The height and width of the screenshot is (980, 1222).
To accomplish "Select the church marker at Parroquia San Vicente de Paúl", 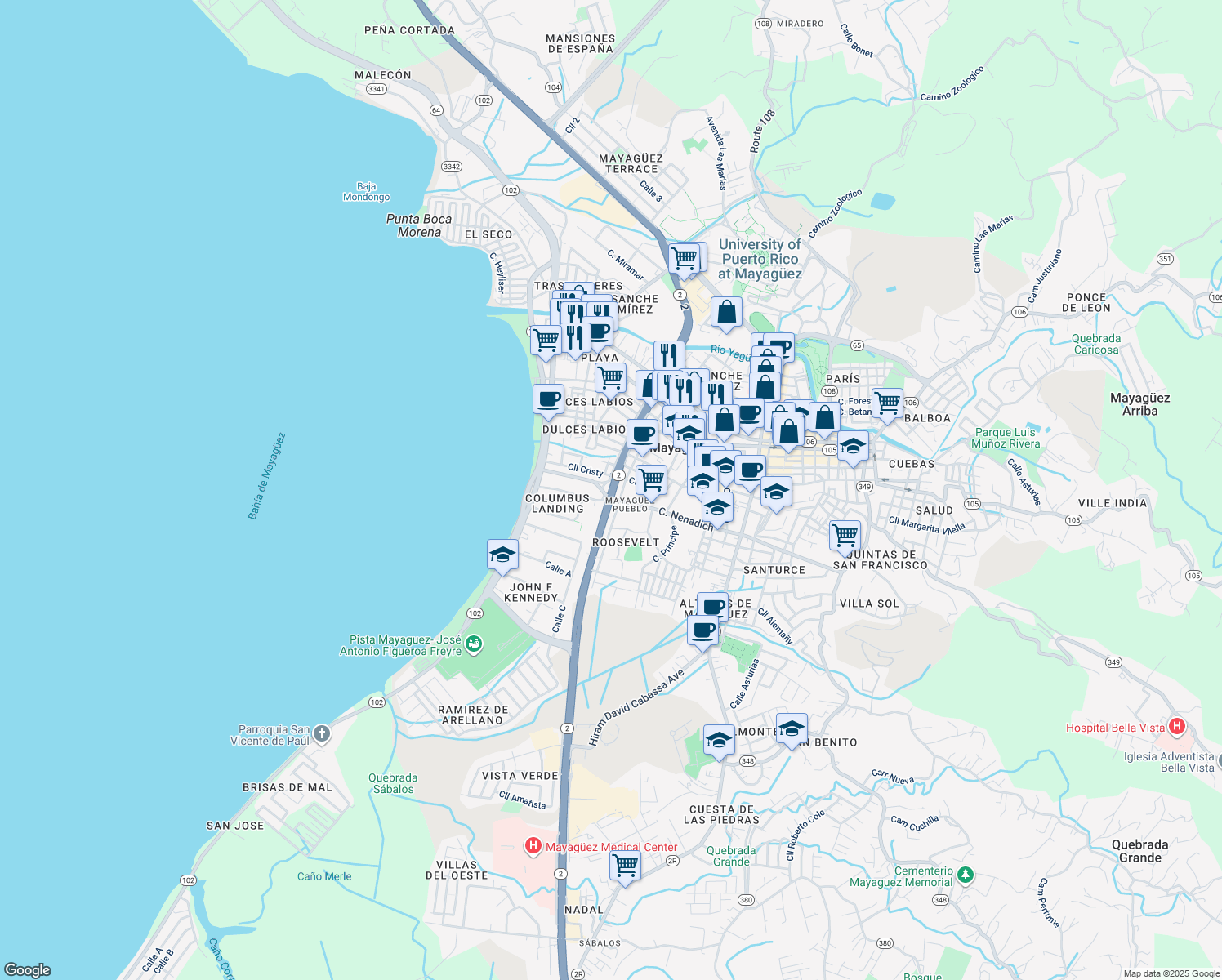I will pyautogui.click(x=322, y=733).
